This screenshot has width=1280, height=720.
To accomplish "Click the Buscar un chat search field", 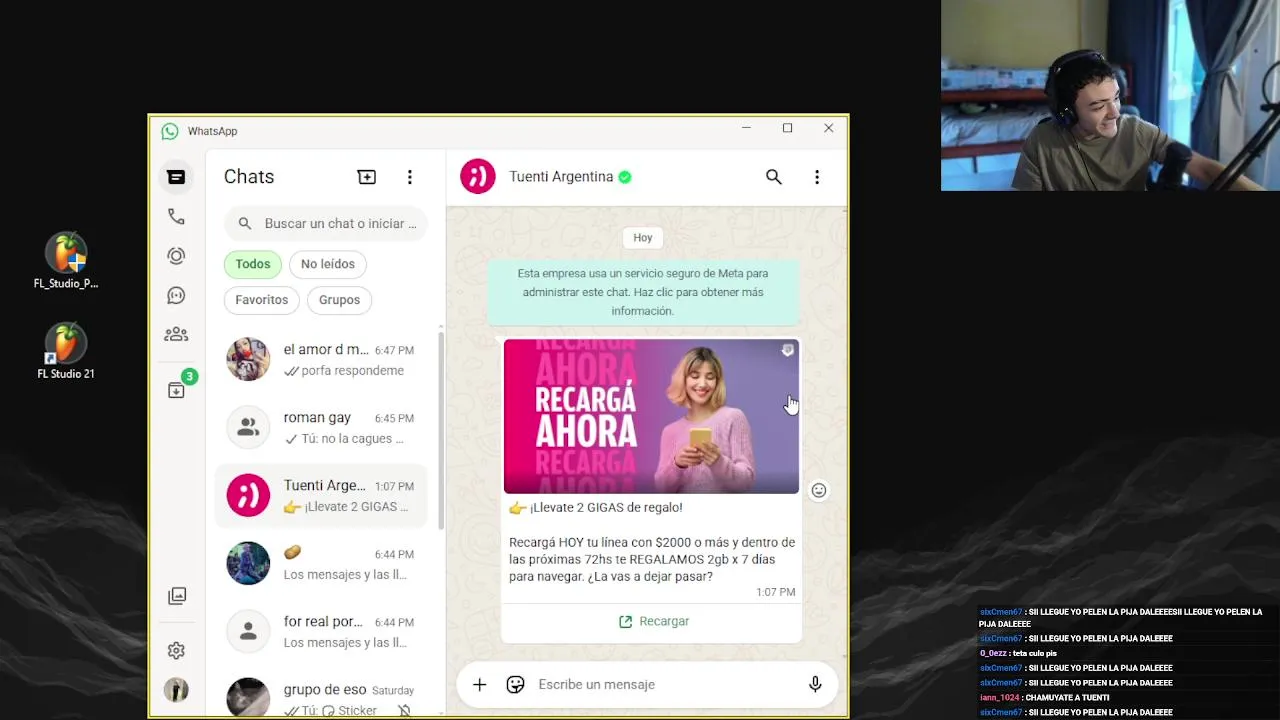I will 326,224.
